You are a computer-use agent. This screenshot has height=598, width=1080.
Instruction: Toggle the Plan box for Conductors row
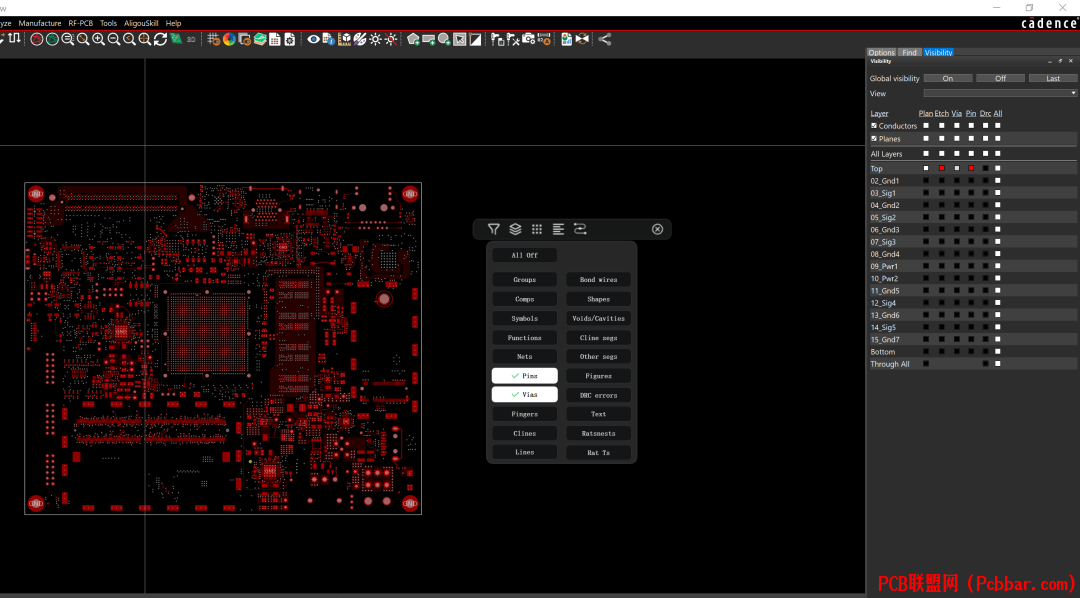click(926, 126)
